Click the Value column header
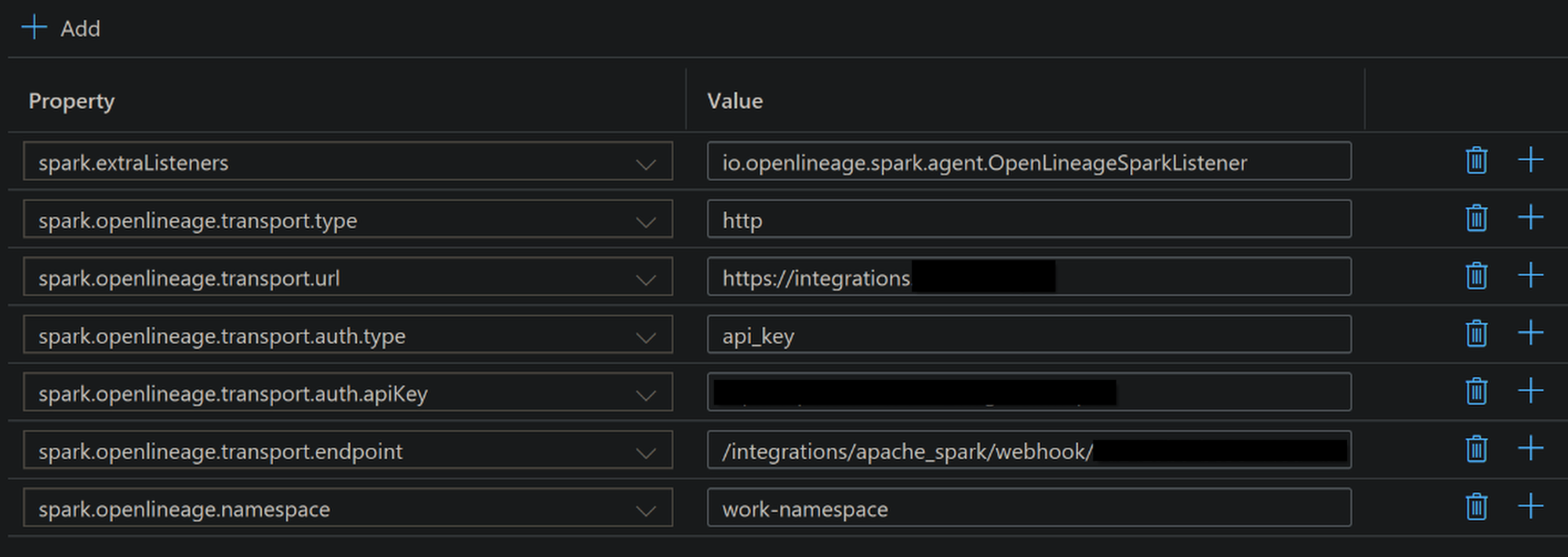Viewport: 1568px width, 557px height. 735,101
